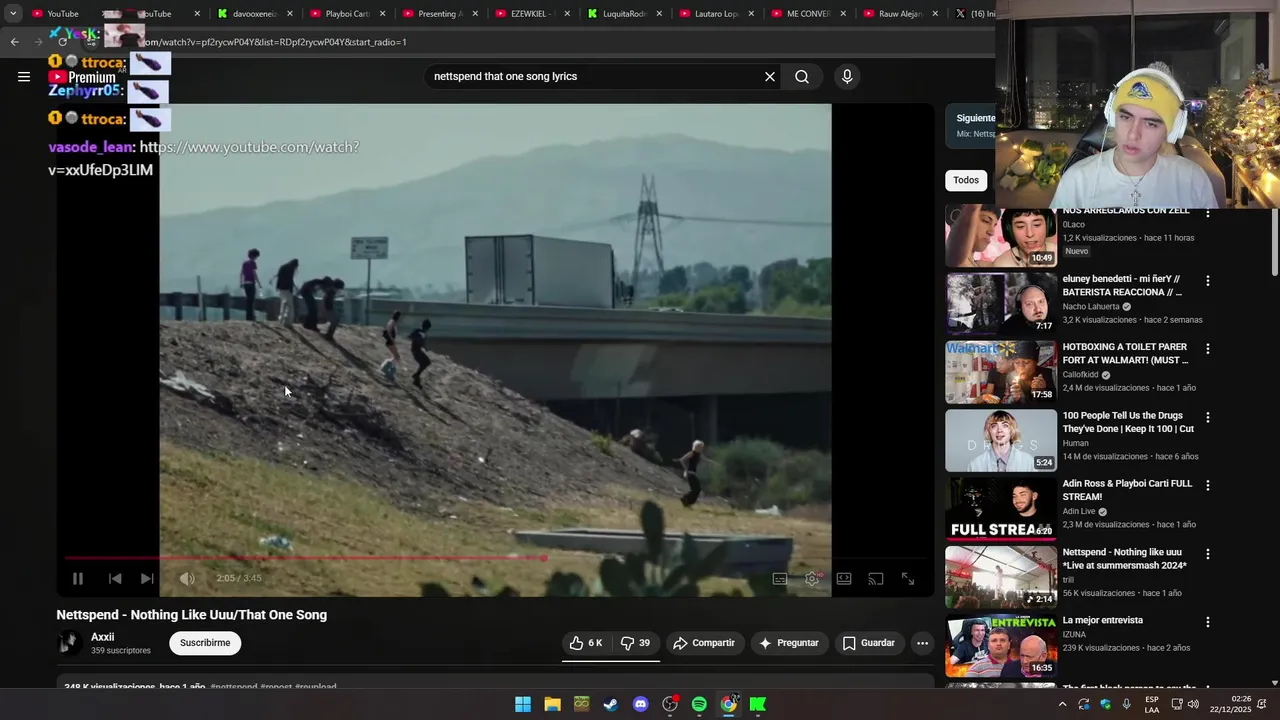Screen dimensions: 1280x720
Task: Open Spotify from the taskbar
Action: tap(699, 704)
